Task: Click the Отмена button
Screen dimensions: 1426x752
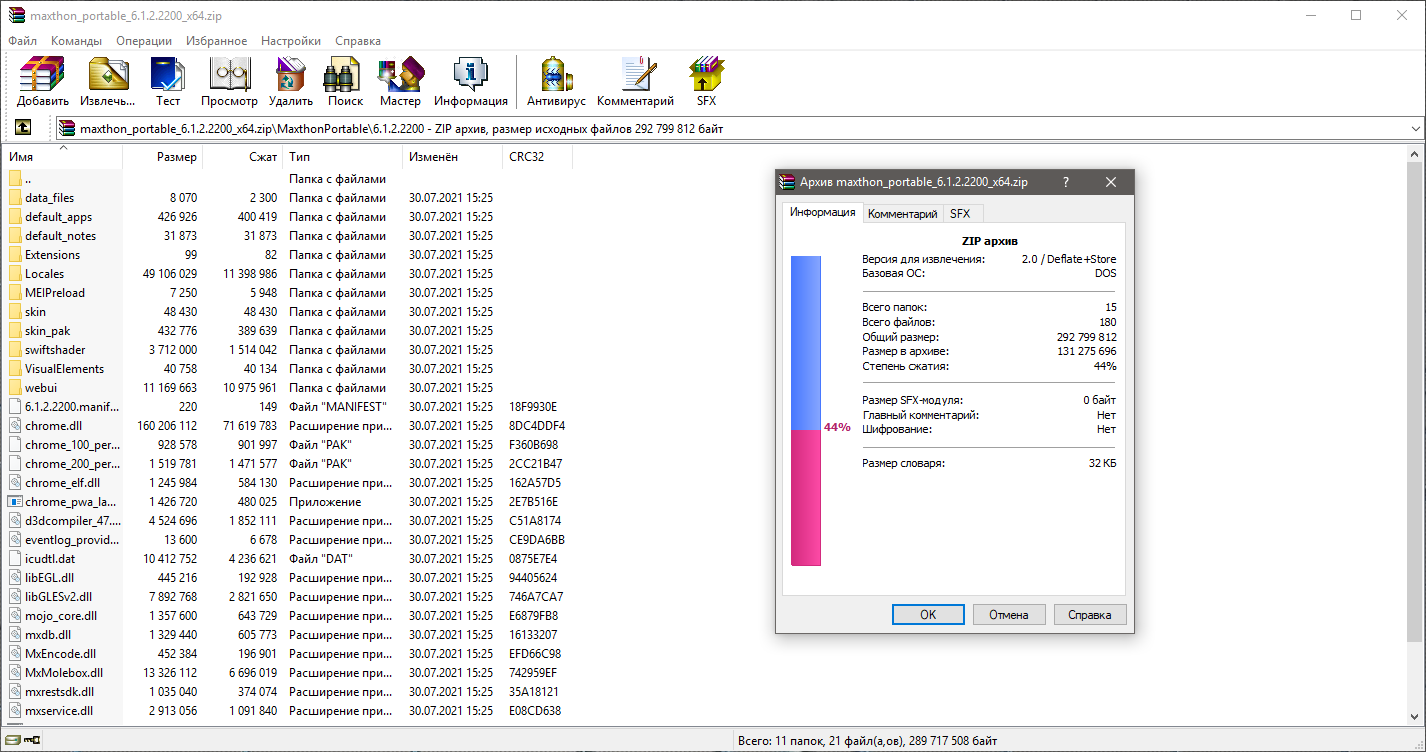Action: 1009,614
